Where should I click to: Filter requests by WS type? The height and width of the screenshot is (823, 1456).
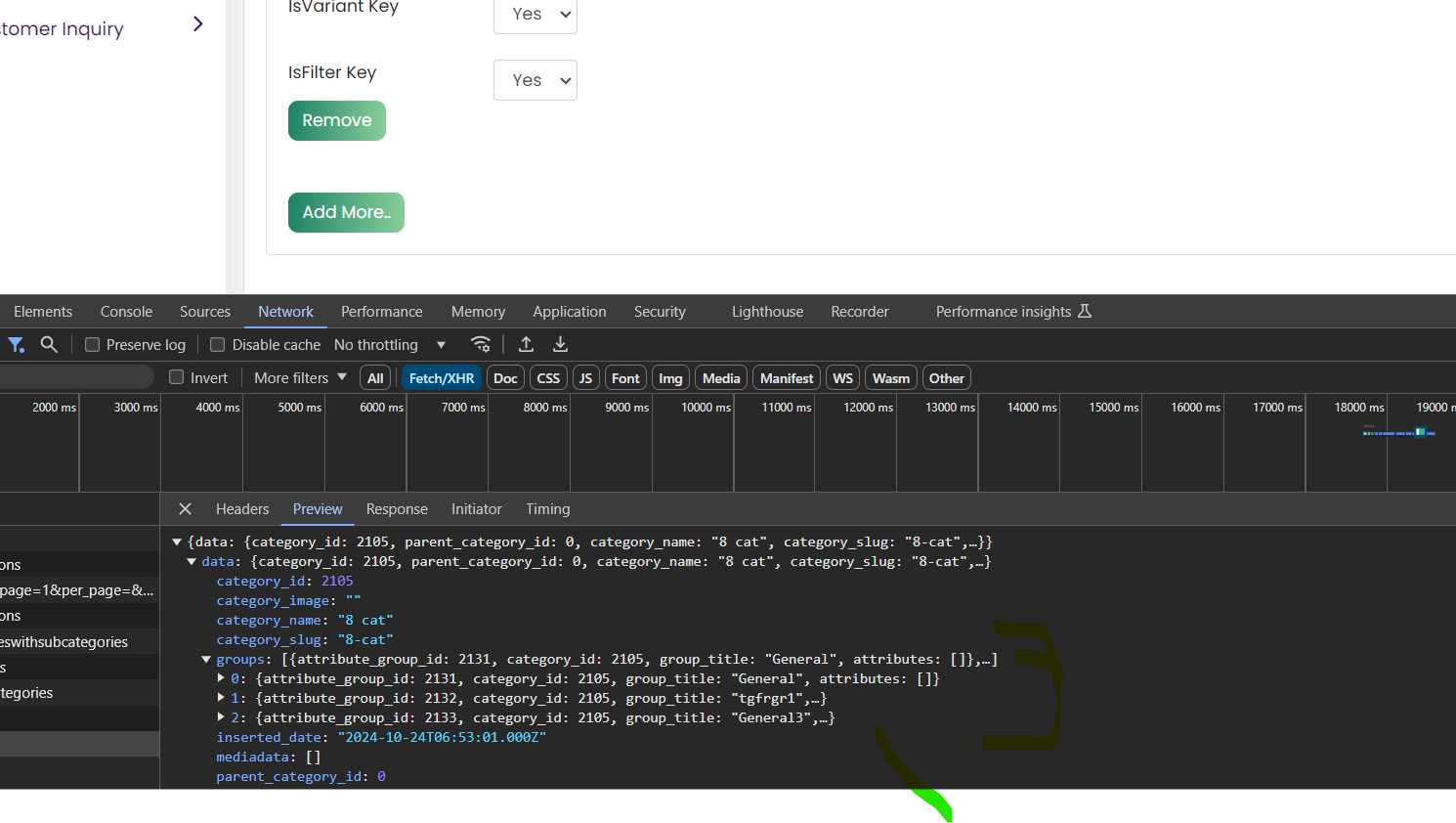842,378
